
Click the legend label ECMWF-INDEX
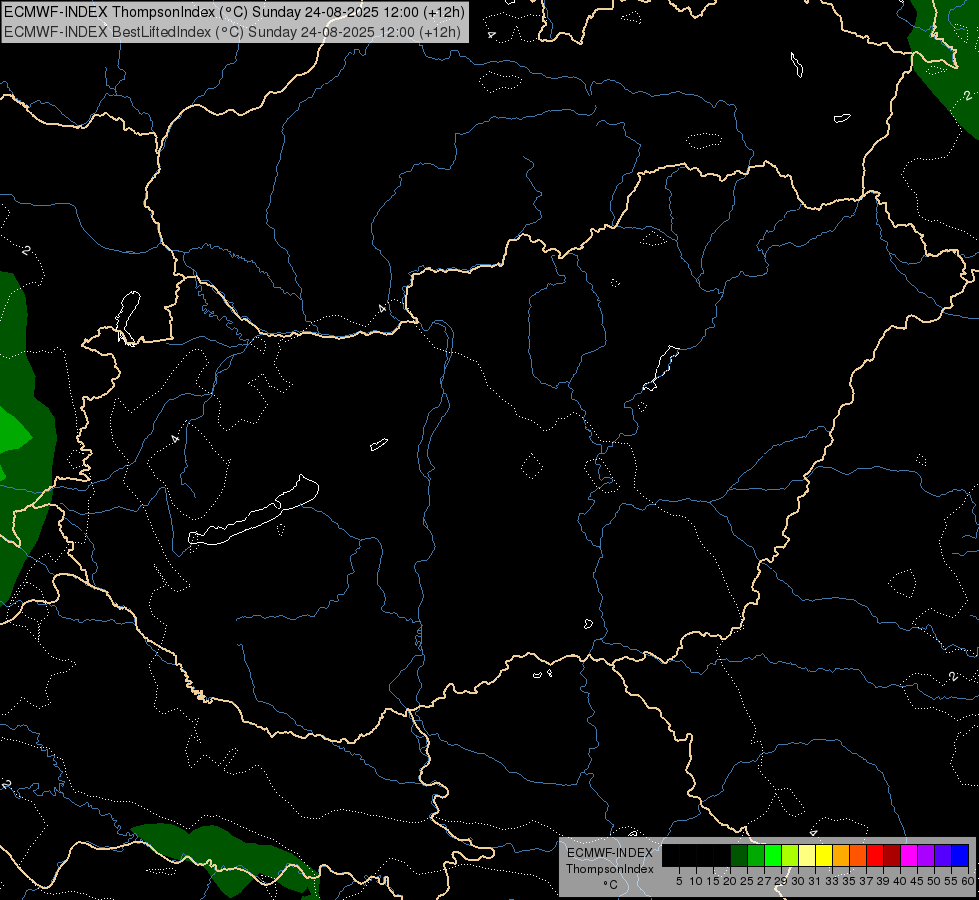tap(610, 853)
